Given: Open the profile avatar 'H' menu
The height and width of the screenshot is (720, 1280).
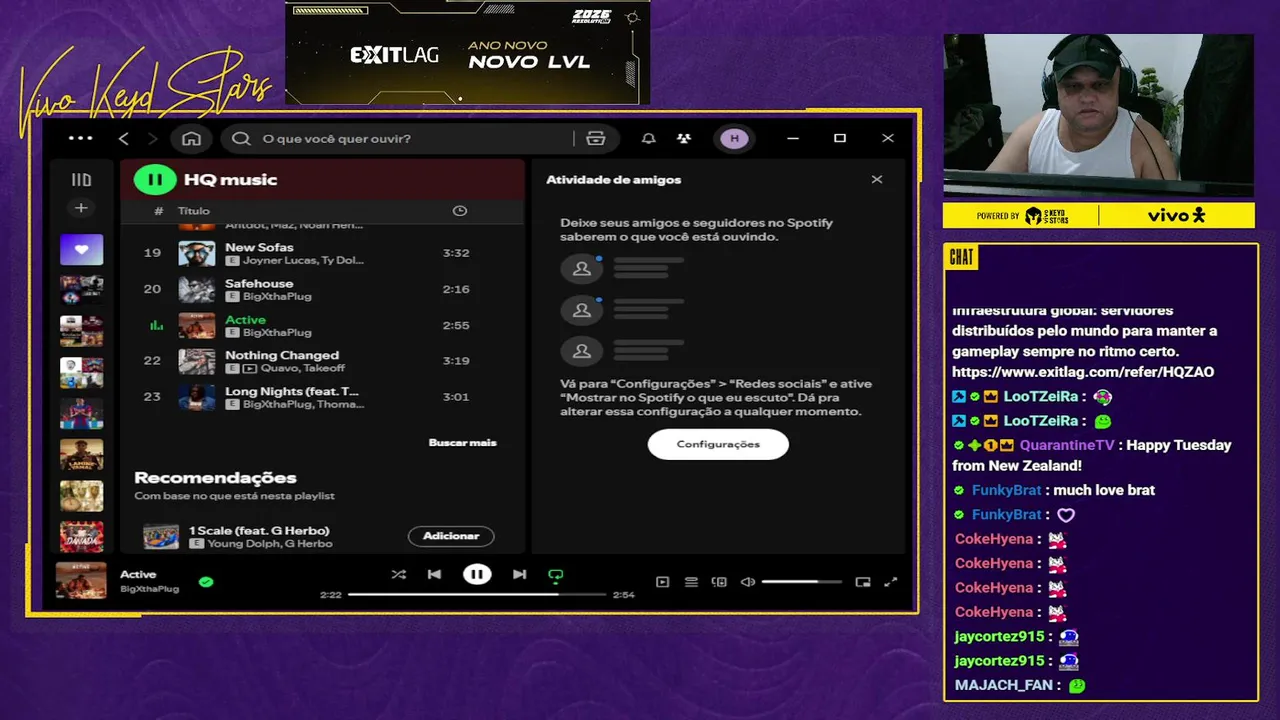Looking at the screenshot, I should 734,138.
